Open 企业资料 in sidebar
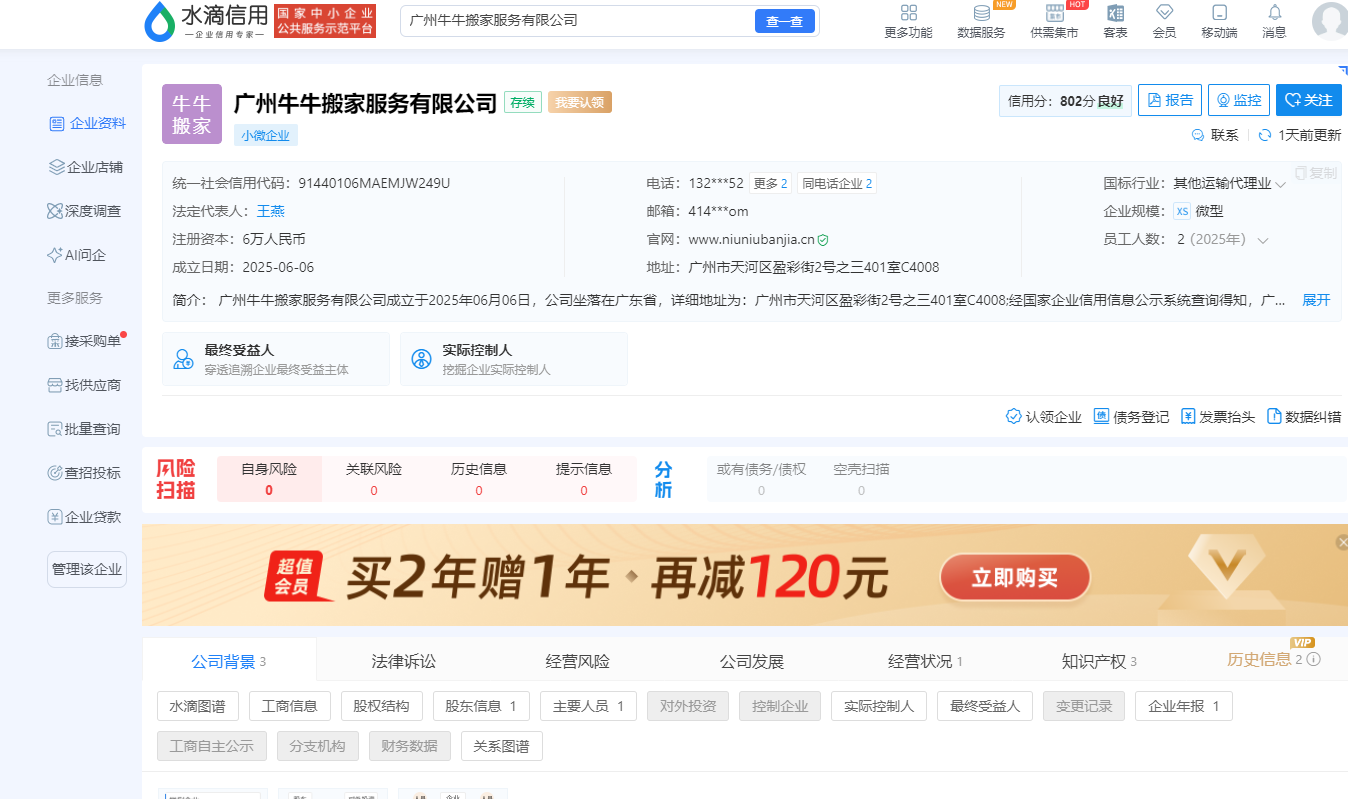1348x799 pixels. pos(87,124)
